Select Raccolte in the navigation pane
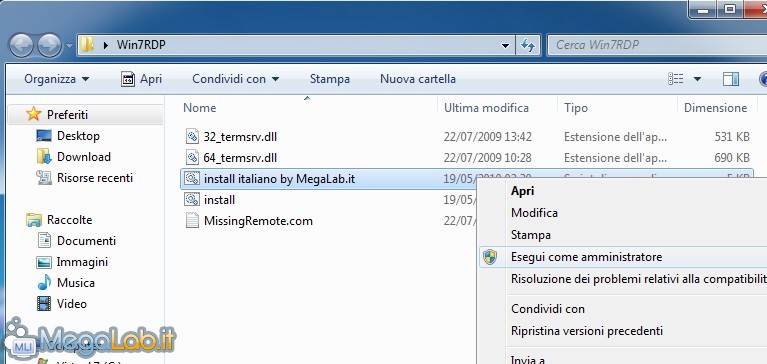 point(69,220)
